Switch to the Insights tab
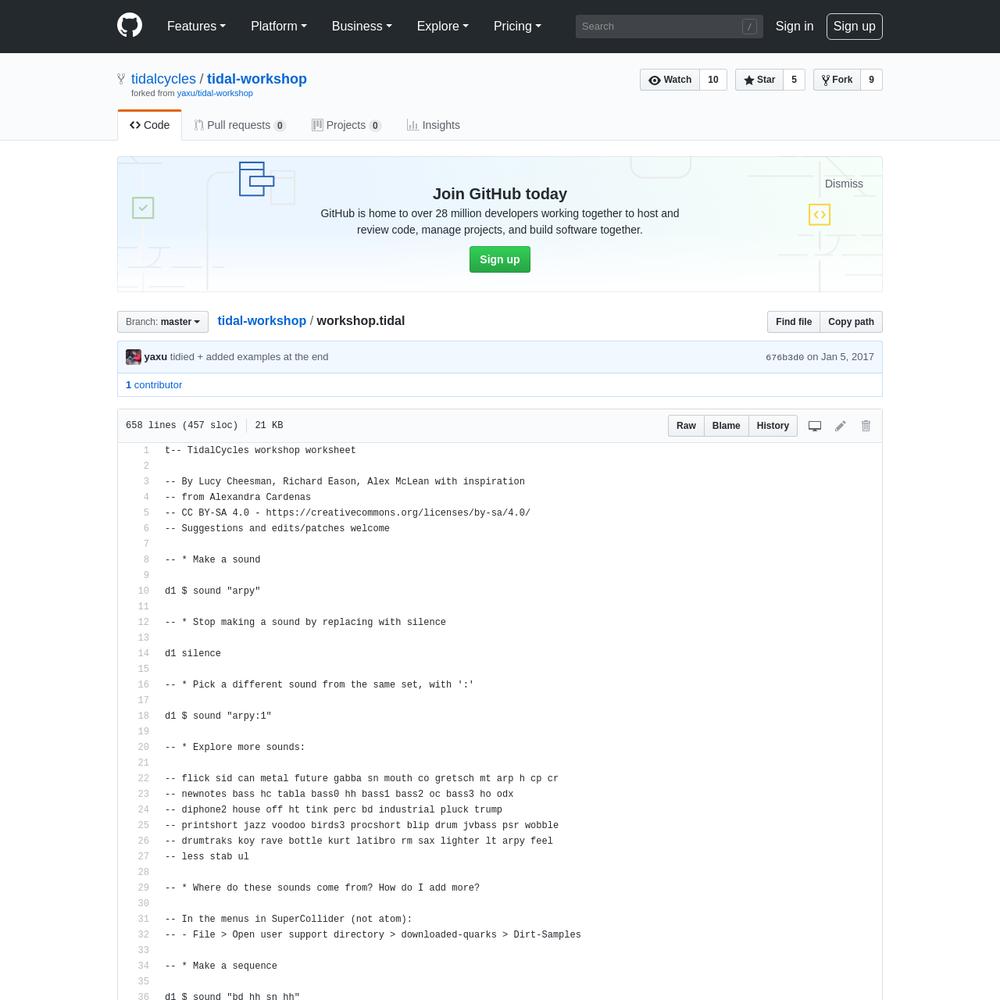 tap(433, 125)
